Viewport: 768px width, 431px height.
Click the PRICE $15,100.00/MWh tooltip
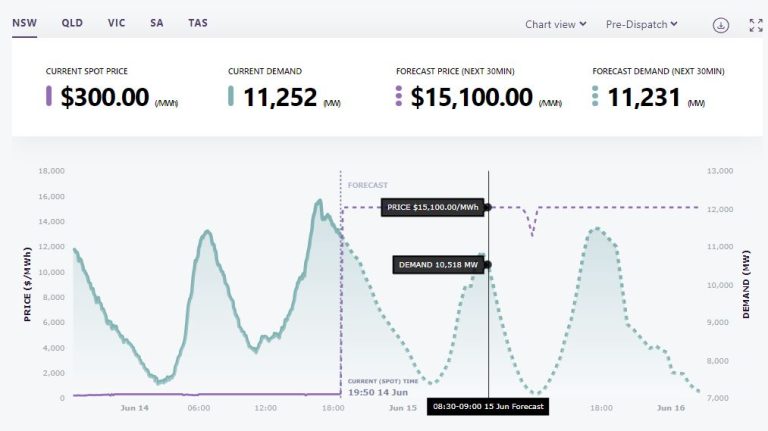[433, 207]
